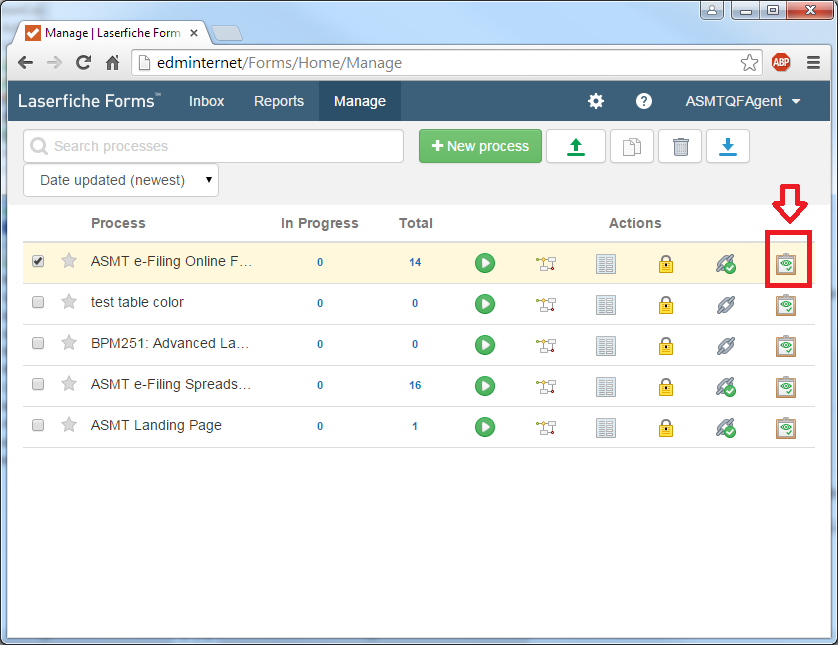Star the ASMT e-Filing Spreads process
Image resolution: width=838 pixels, height=645 pixels.
[x=69, y=384]
